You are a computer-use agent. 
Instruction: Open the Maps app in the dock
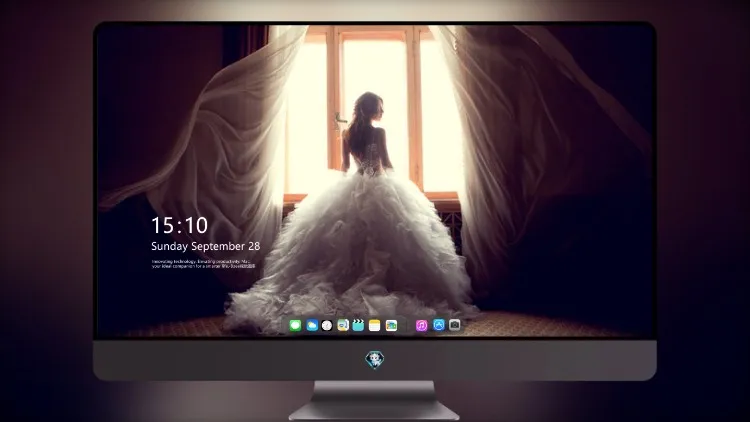(x=343, y=325)
